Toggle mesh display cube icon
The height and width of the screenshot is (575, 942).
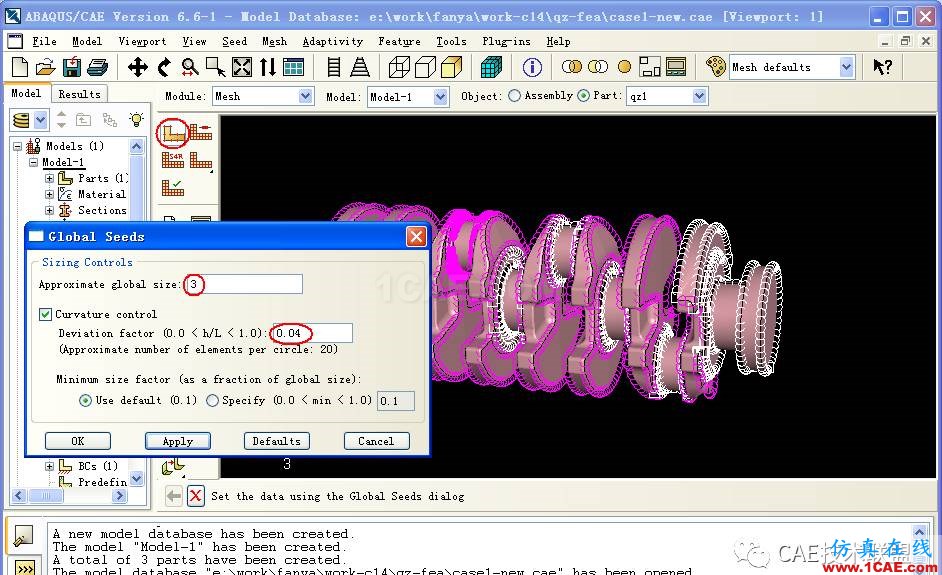click(491, 67)
